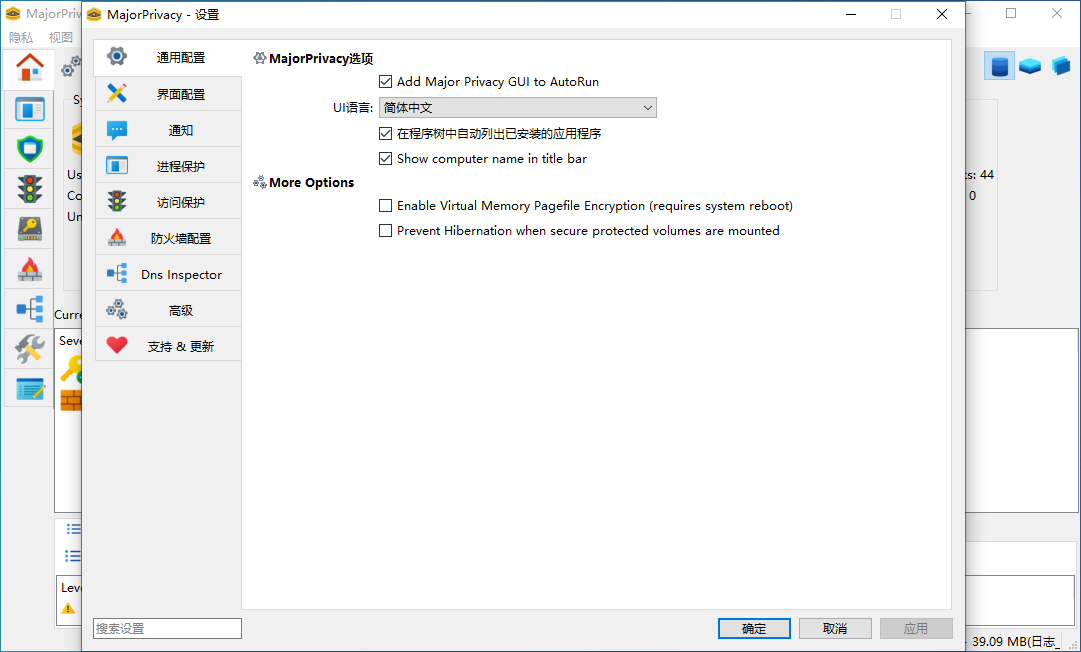Select the blue shield sidebar icon
The height and width of the screenshot is (652, 1081).
pyautogui.click(x=29, y=148)
